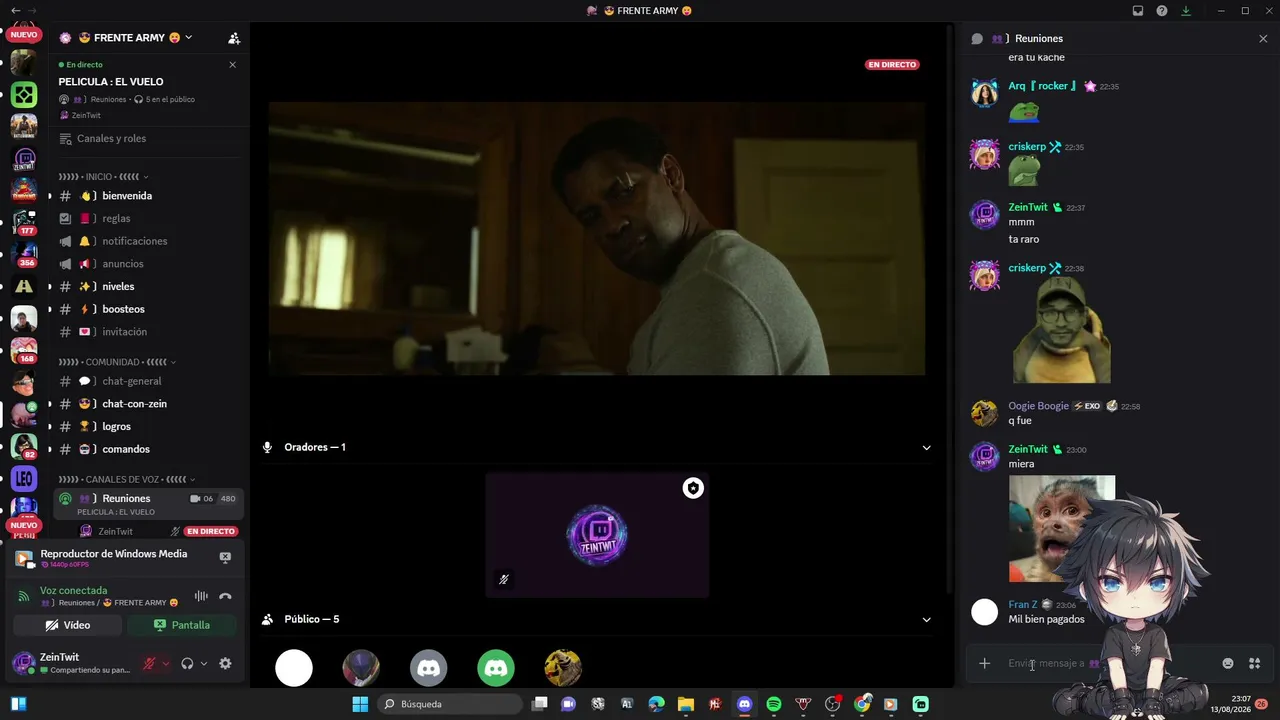Open the ZeinTwit speaker tile badge icon
Screen dimensions: 1280x720
pyautogui.click(x=693, y=488)
